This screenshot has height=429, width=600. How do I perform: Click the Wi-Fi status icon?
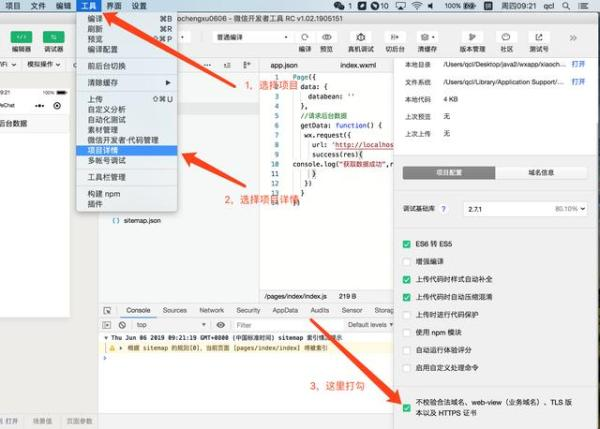tap(417, 6)
